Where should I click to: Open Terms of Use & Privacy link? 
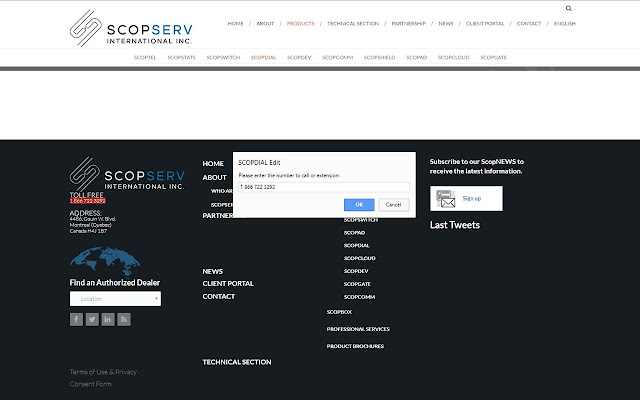tap(103, 372)
